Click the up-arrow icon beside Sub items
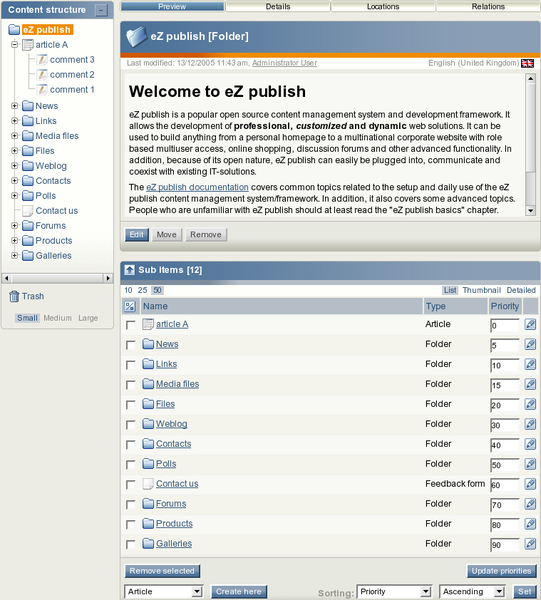Screen dimensions: 541x600 click(x=129, y=270)
